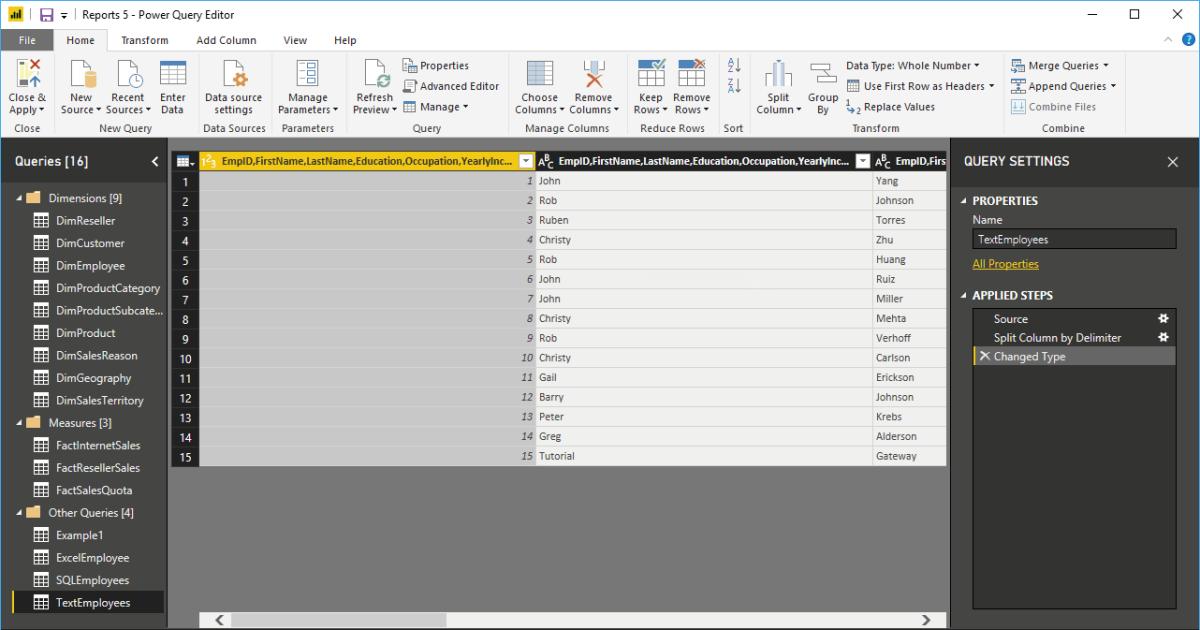
Task: Collapse the Applied Steps section
Action: point(964,296)
